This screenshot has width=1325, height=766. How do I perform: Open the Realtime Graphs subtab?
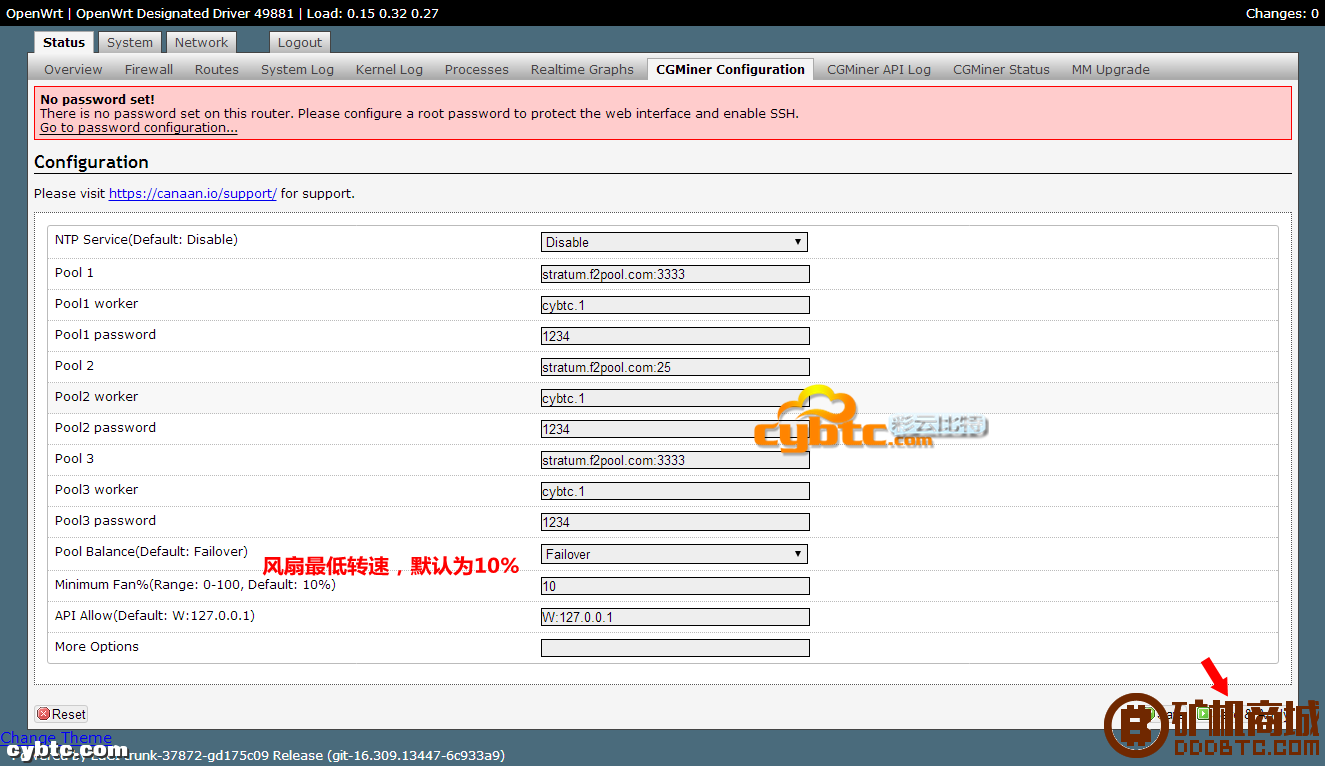582,69
